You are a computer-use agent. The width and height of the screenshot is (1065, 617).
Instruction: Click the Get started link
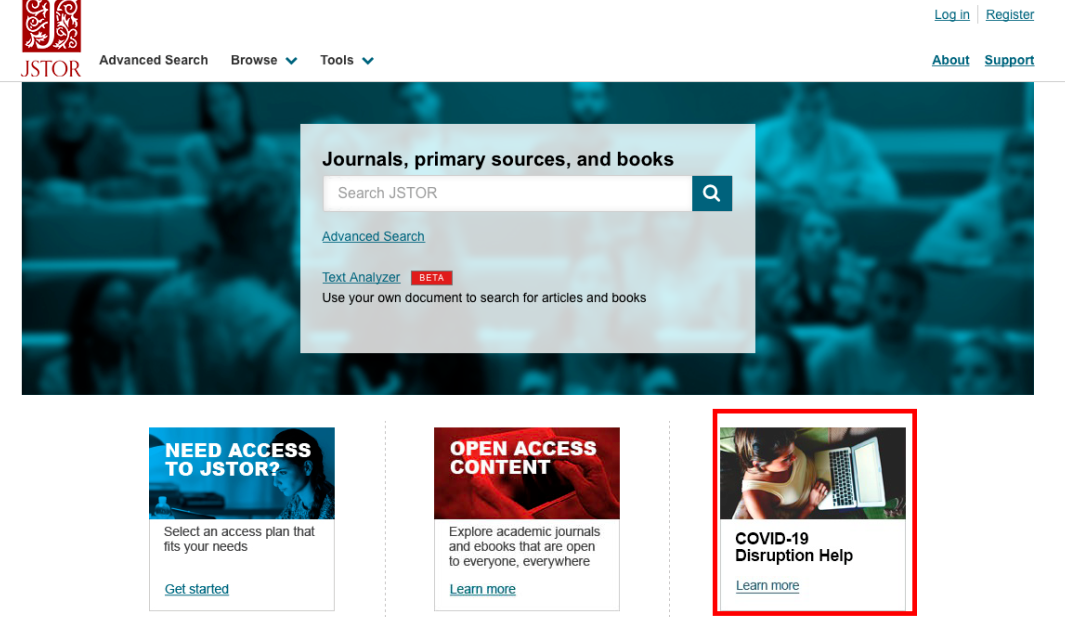(197, 589)
